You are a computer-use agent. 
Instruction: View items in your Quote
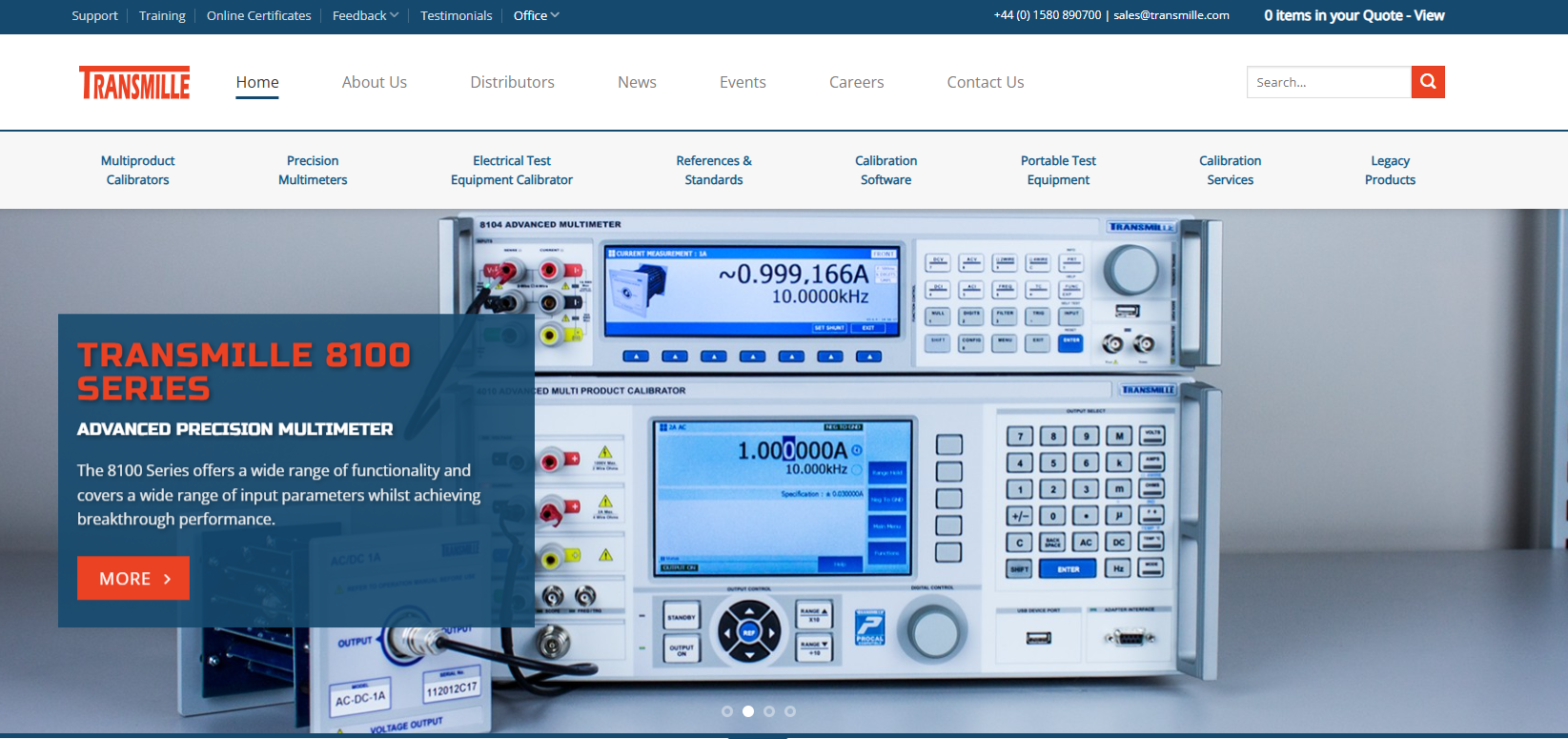(1354, 15)
